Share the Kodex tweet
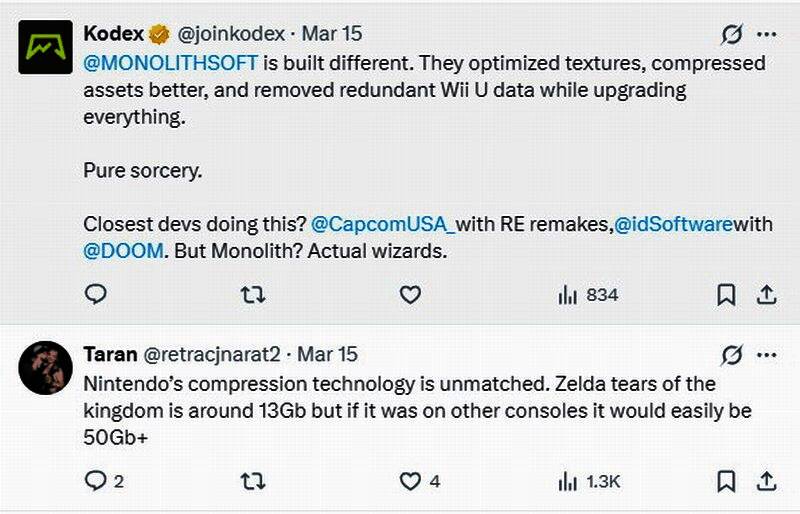This screenshot has height=514, width=800. pos(766,295)
